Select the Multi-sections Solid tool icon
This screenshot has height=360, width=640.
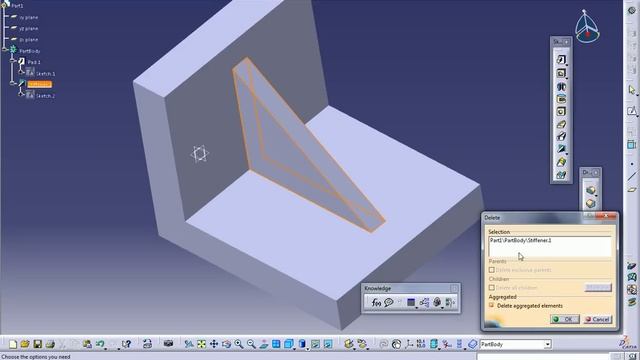pyautogui.click(x=561, y=162)
